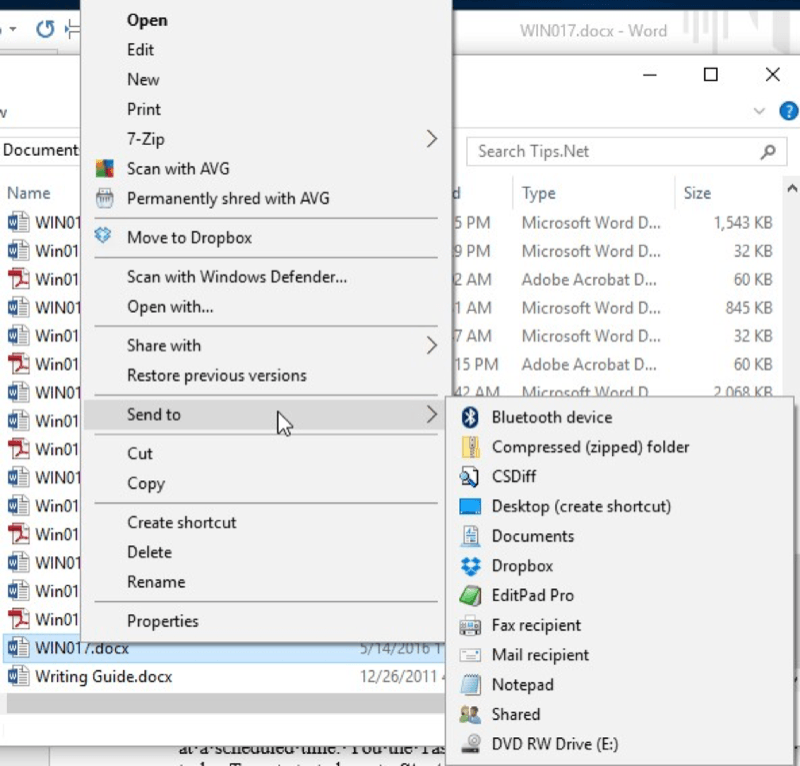
Task: Click the AVG icon beside Scan with AVG
Action: pos(105,168)
